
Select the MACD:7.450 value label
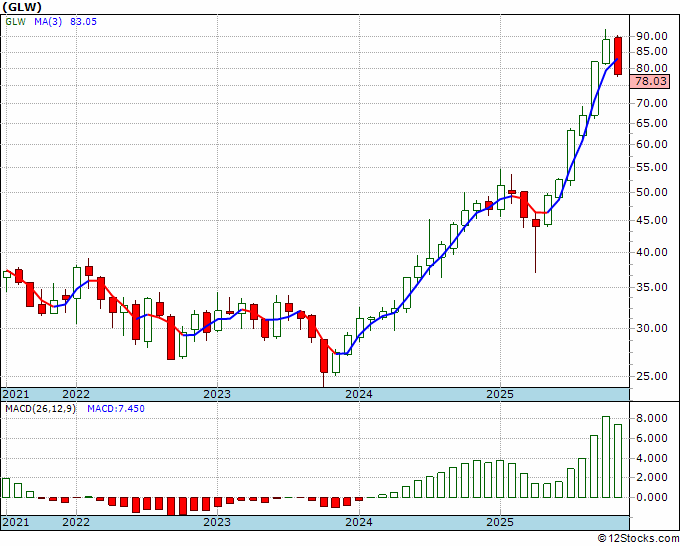point(116,409)
